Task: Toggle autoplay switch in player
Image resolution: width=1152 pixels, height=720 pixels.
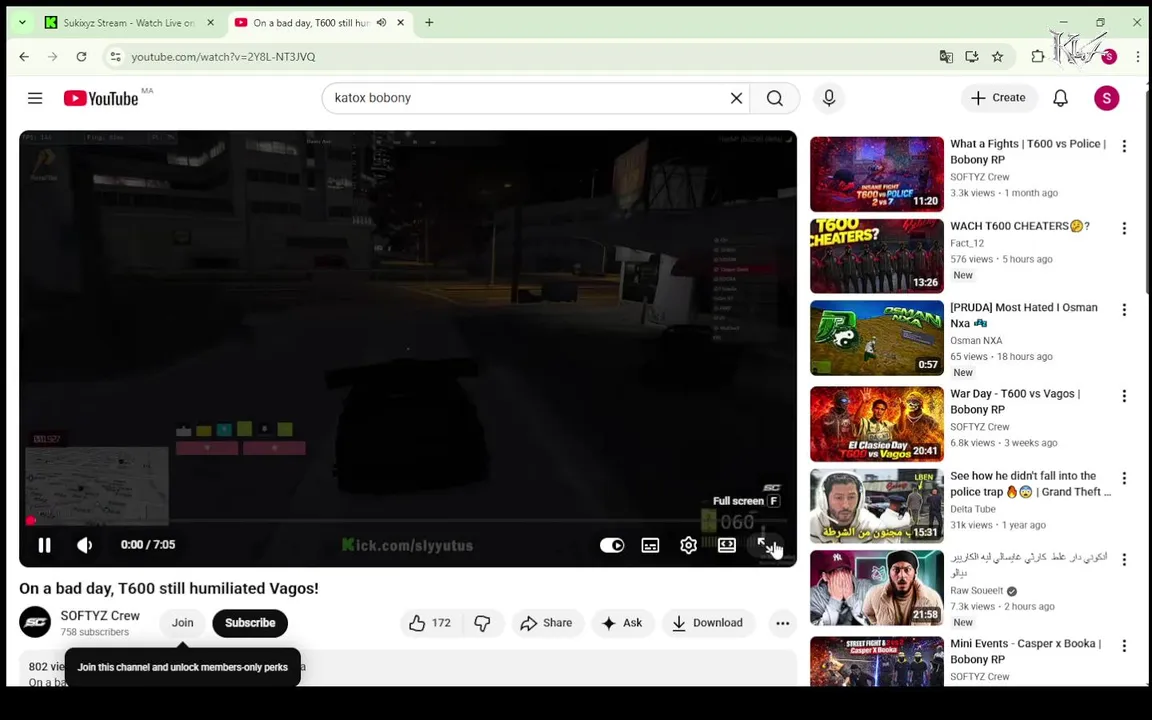Action: point(611,545)
